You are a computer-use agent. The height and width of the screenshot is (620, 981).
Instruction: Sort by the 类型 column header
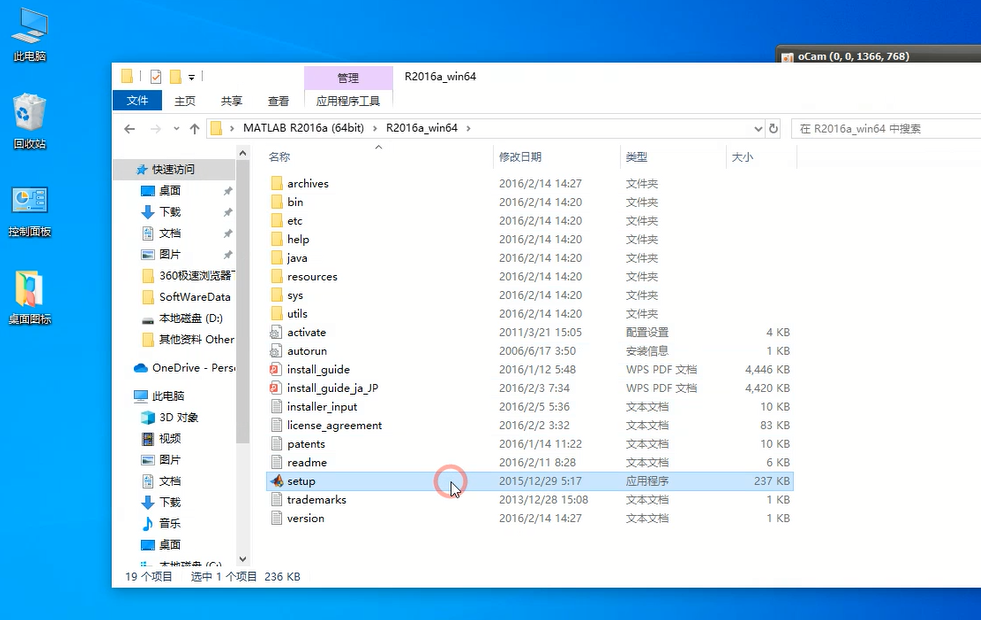pos(636,157)
